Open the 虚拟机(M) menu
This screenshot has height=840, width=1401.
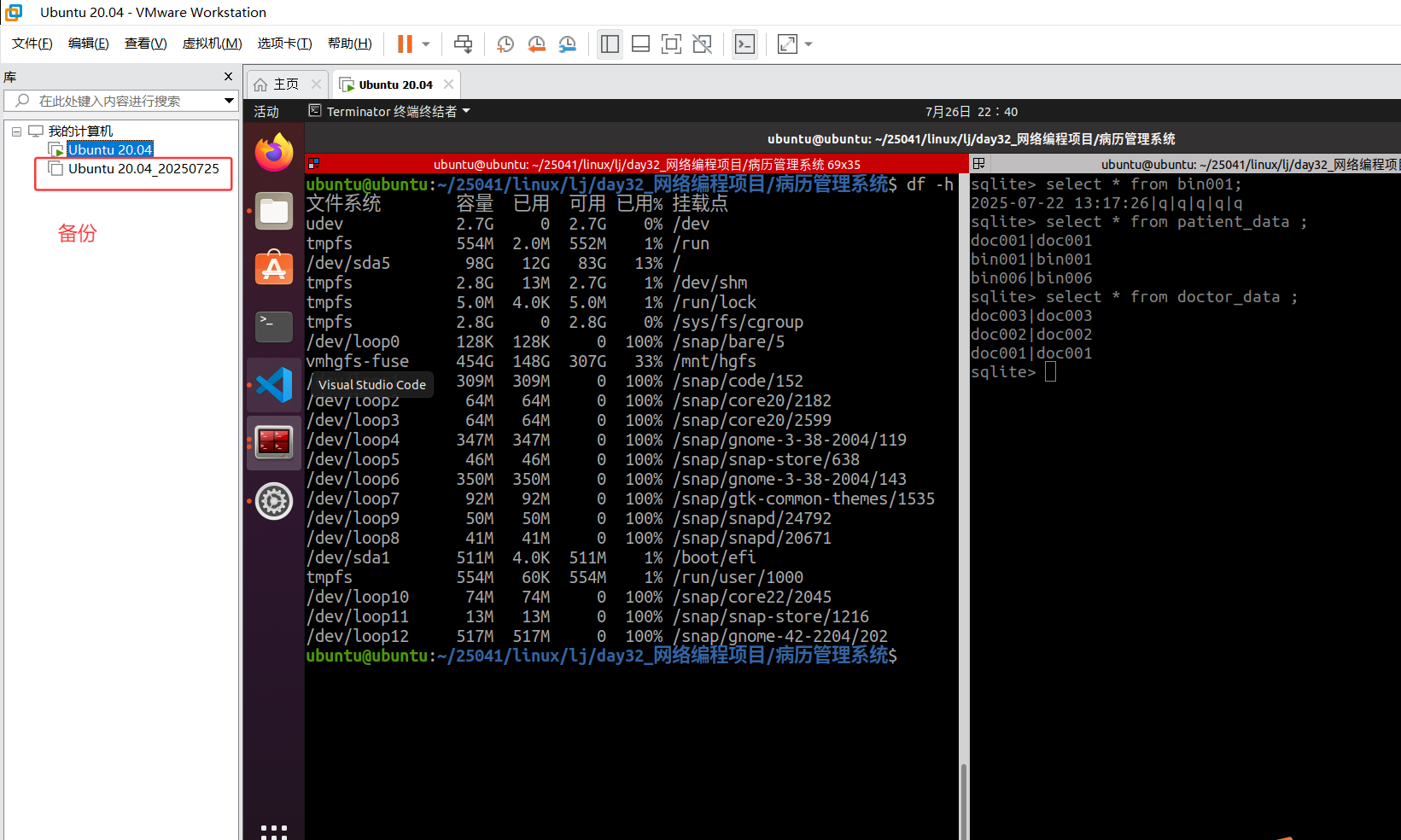tap(213, 44)
